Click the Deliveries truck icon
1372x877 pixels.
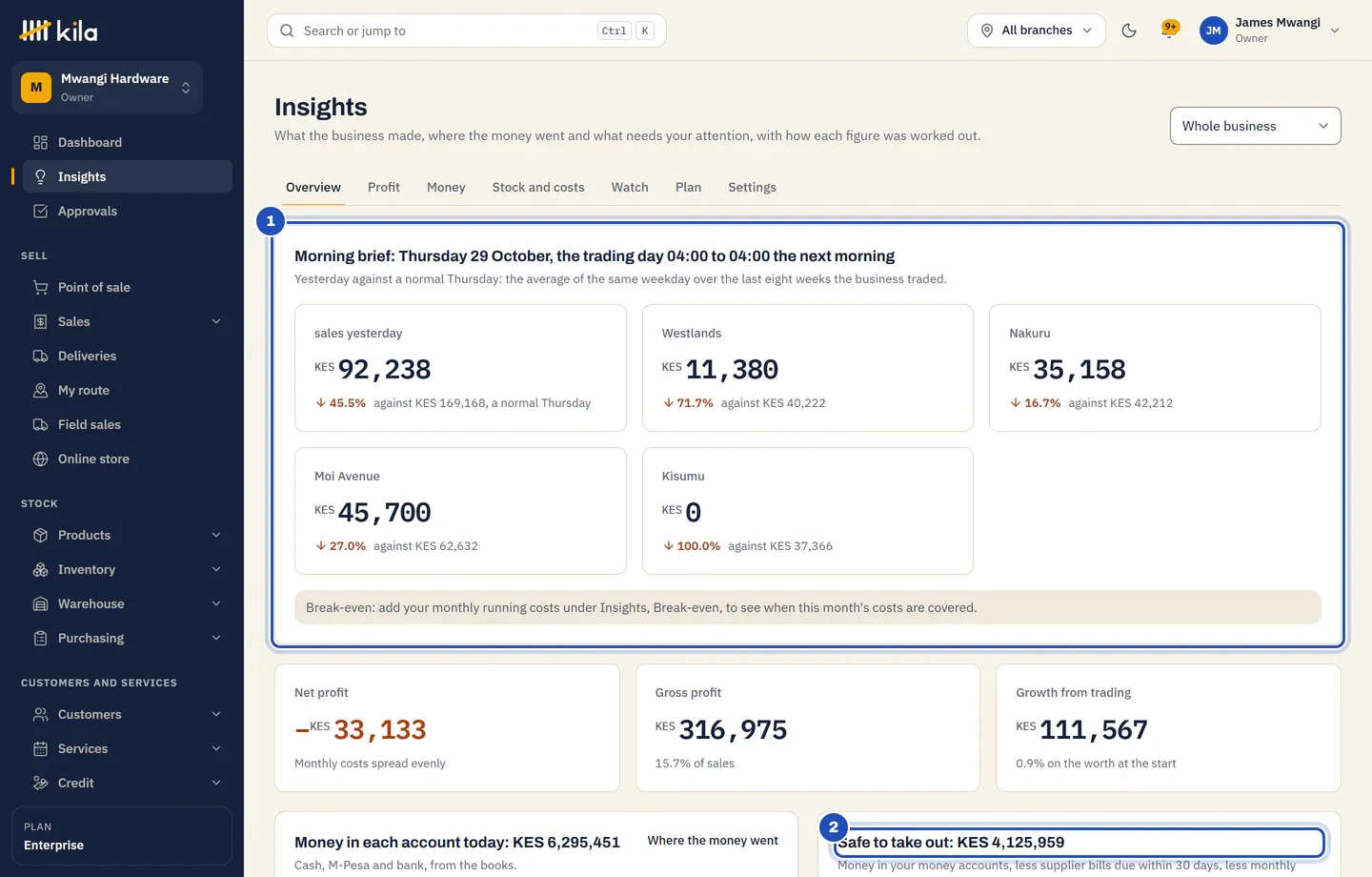tap(40, 356)
